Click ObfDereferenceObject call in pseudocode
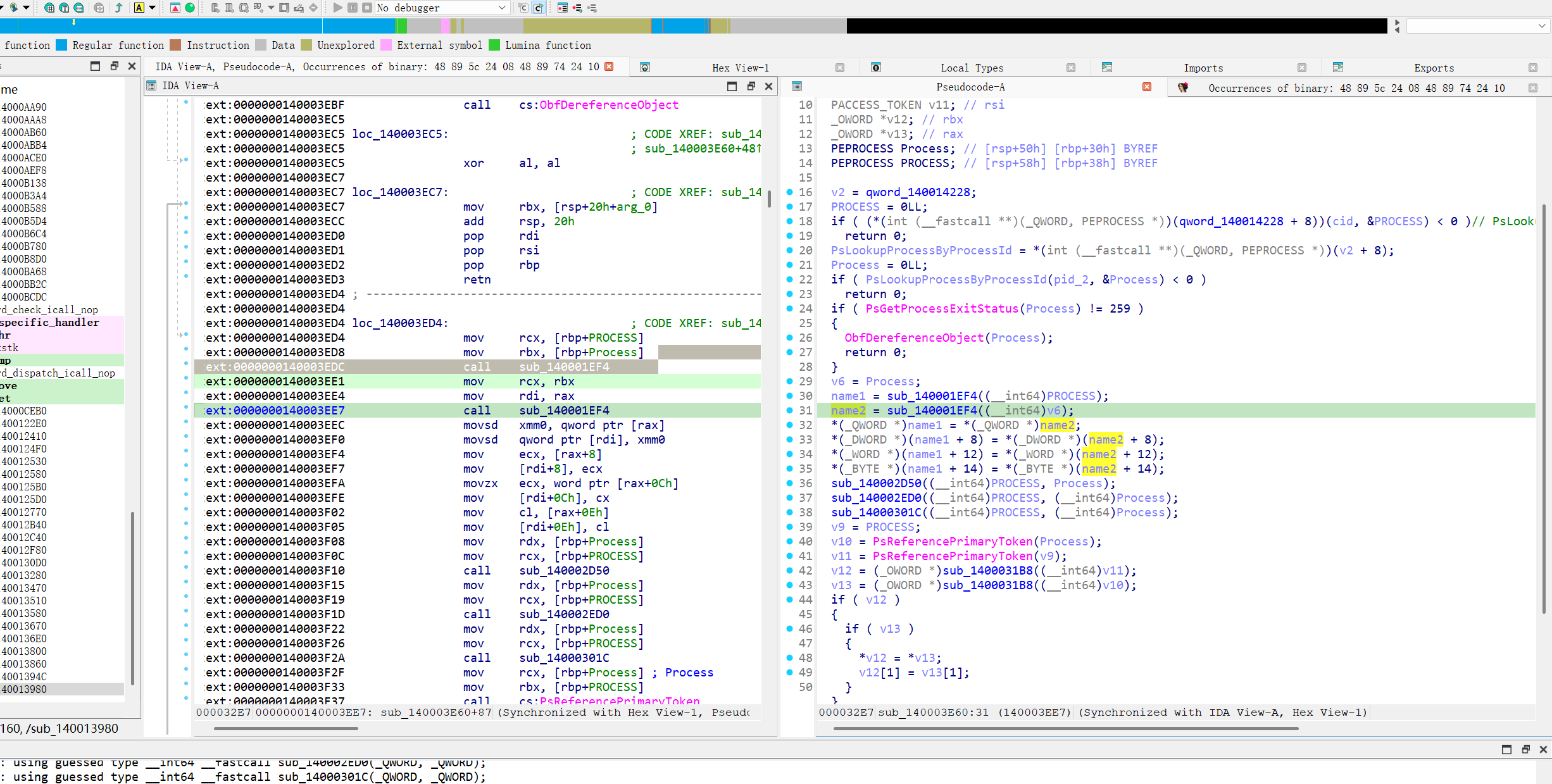Screen dimensions: 1552x784 [x=913, y=337]
